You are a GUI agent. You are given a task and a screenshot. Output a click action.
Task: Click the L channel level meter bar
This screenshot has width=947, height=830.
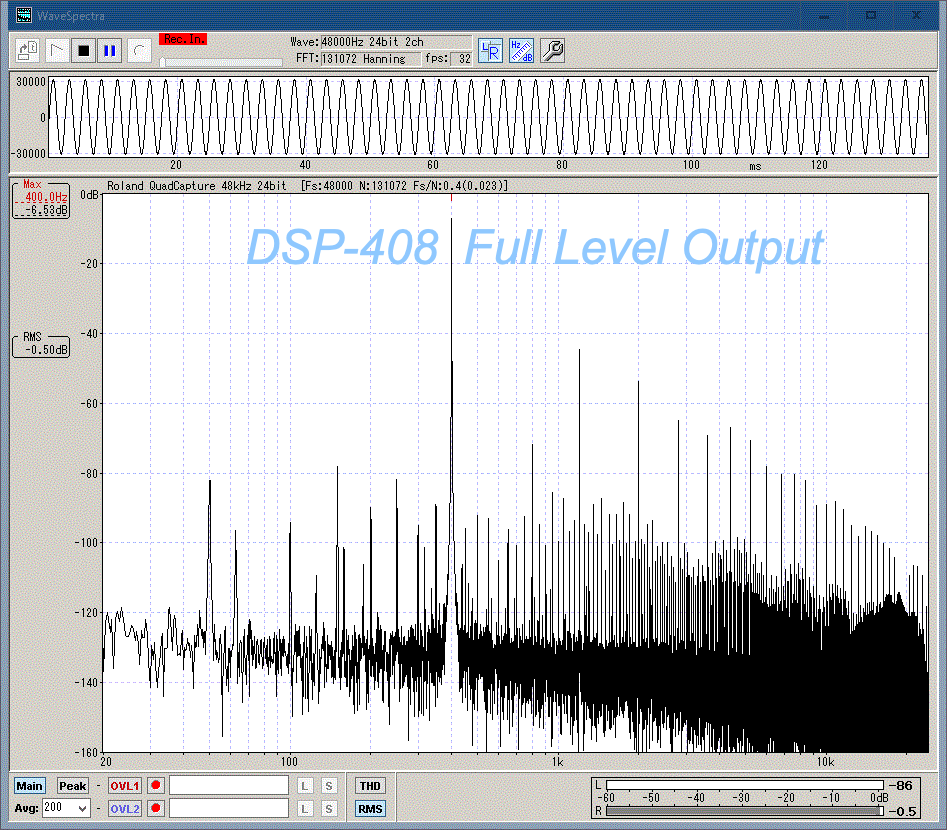(x=745, y=785)
